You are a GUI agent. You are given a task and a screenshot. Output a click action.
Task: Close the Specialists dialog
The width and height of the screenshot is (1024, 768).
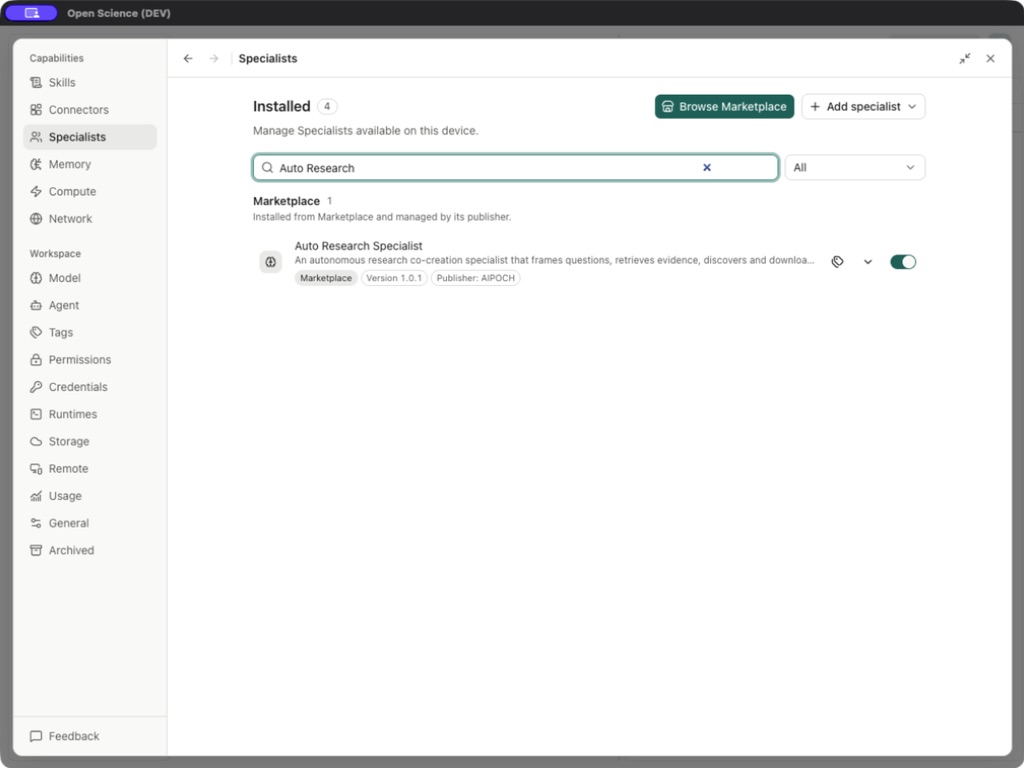click(x=991, y=59)
